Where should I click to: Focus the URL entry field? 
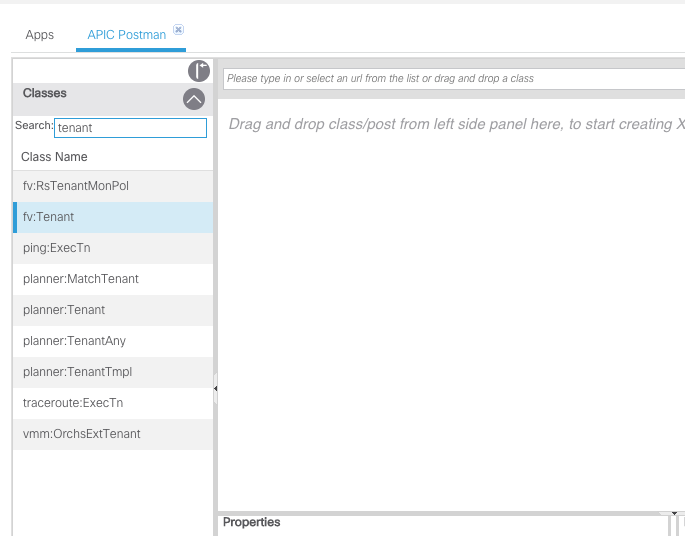point(450,78)
